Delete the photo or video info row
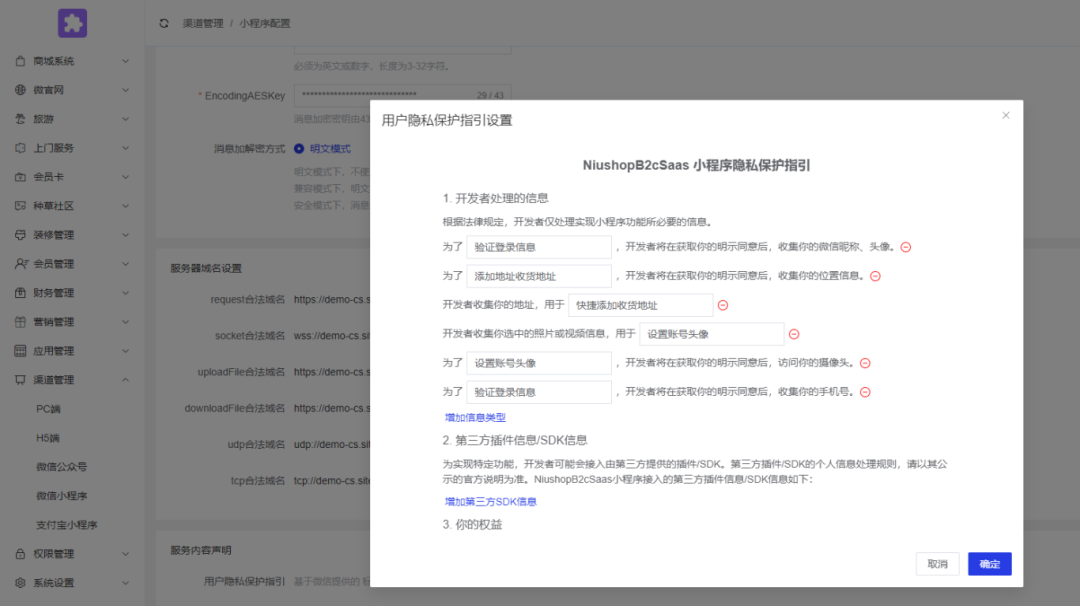Image resolution: width=1080 pixels, height=606 pixels. coord(794,334)
